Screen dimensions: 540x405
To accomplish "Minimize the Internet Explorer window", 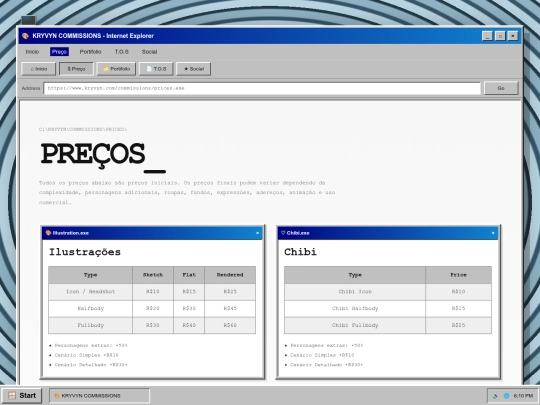I will [x=487, y=36].
